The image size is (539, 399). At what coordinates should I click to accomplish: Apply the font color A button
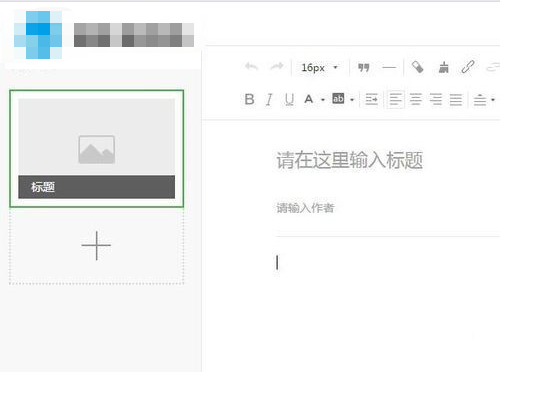coord(309,99)
